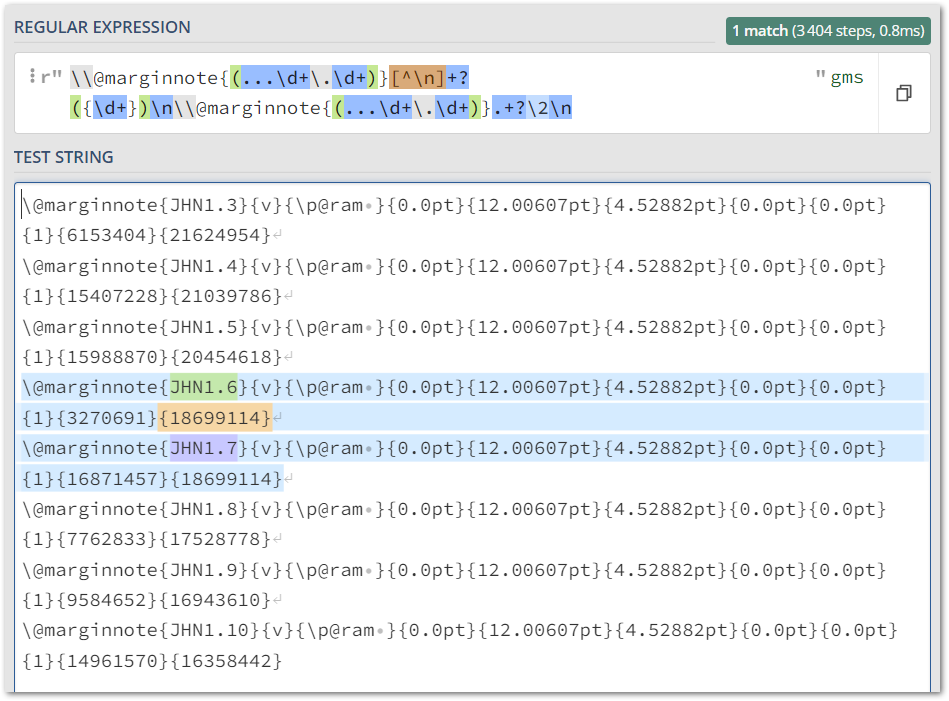Click the r" delimiter selector before the regex
The height and width of the screenshot is (701, 949).
tap(48, 74)
